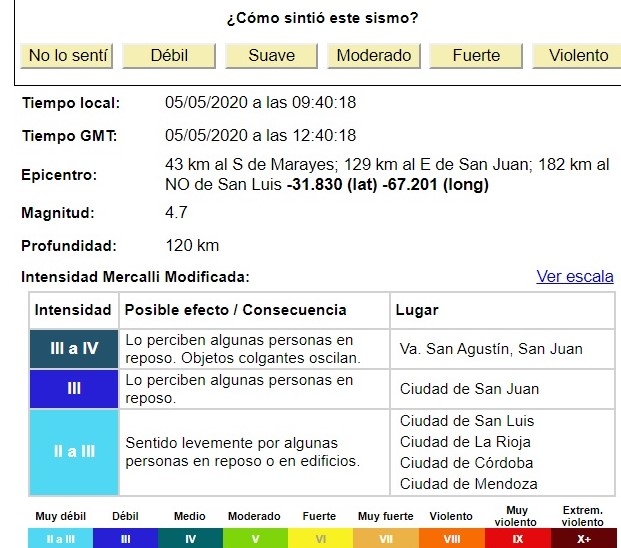The width and height of the screenshot is (621, 548).
Task: Click the depth value '120 km'
Action: [x=192, y=245]
